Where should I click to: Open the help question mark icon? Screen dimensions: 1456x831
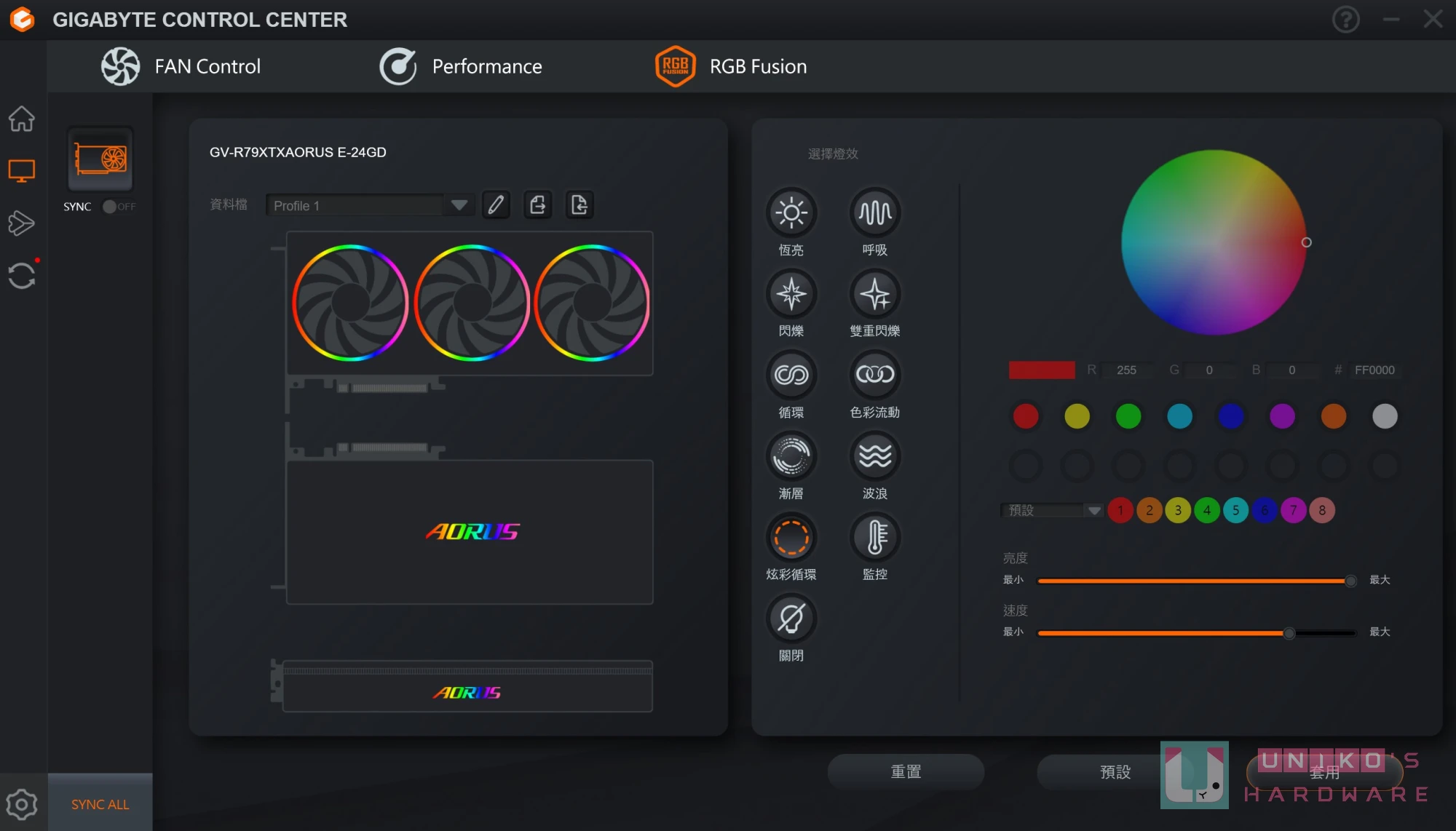1346,20
